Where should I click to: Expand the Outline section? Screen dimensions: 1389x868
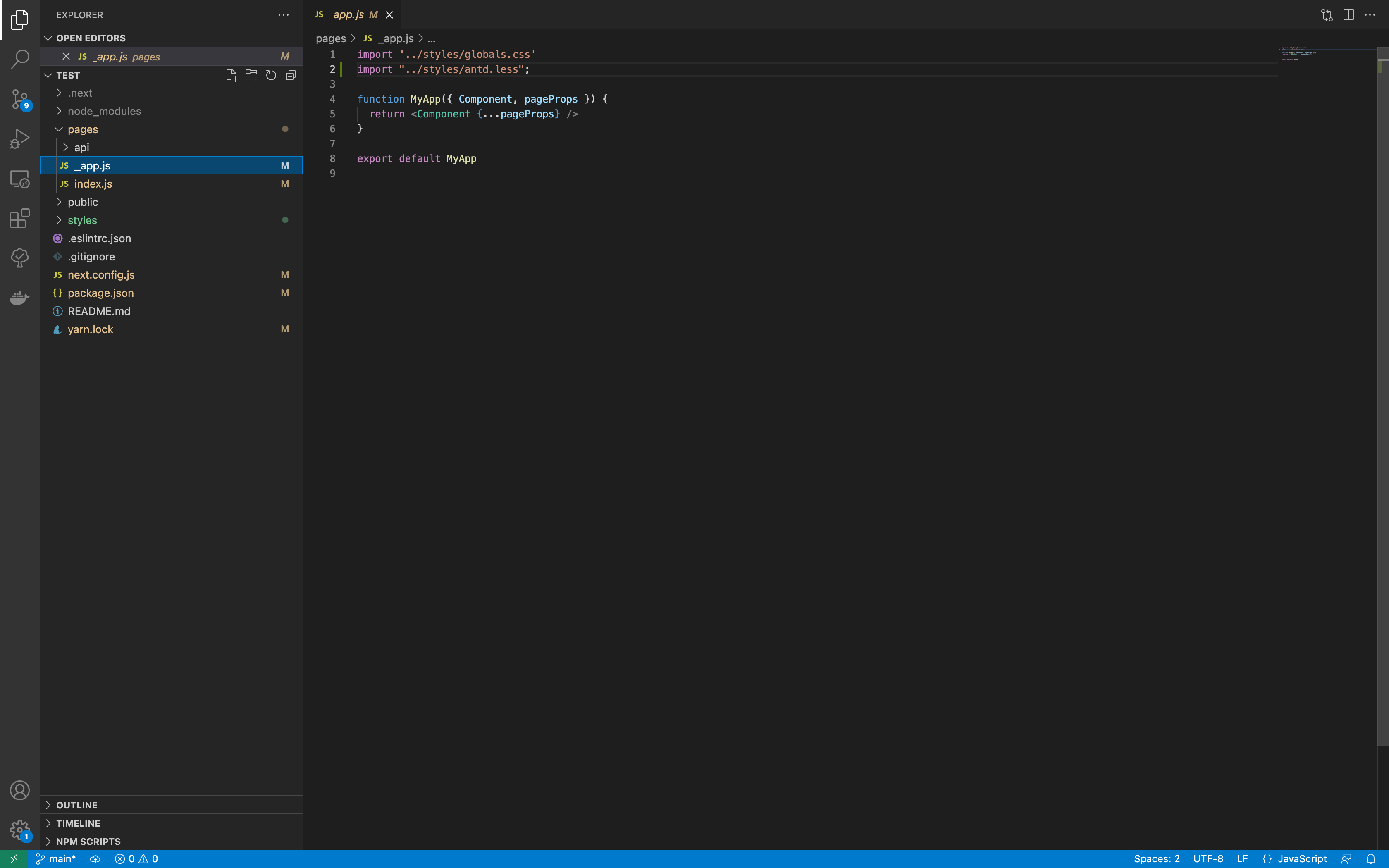pos(77,804)
